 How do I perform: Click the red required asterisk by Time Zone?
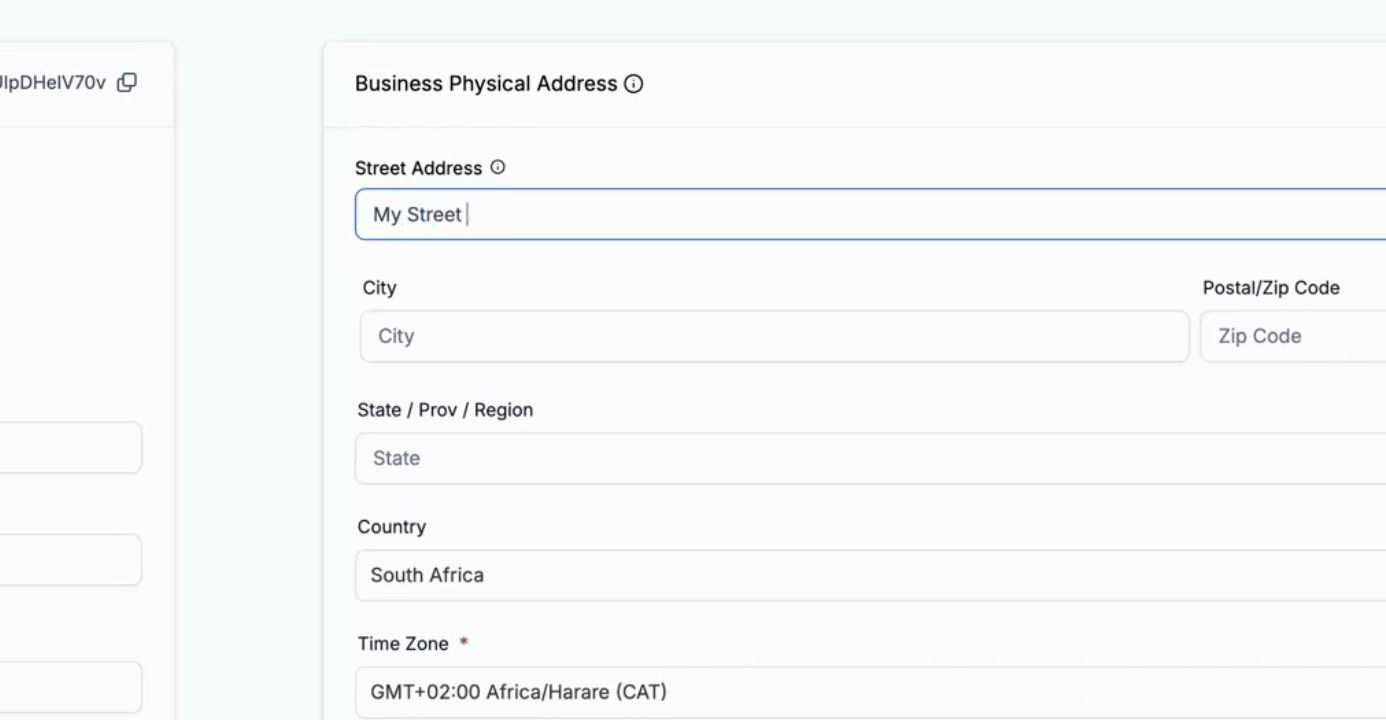pyautogui.click(x=464, y=644)
